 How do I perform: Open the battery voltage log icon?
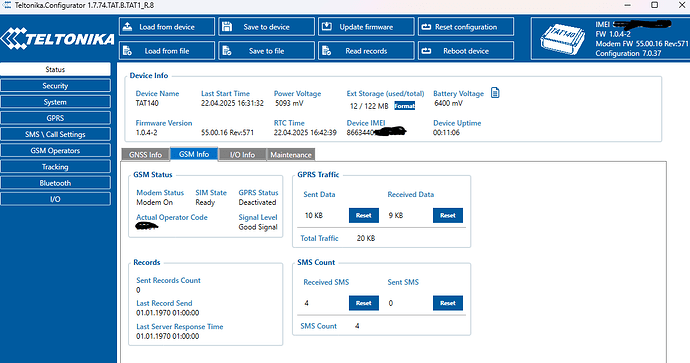(x=495, y=93)
